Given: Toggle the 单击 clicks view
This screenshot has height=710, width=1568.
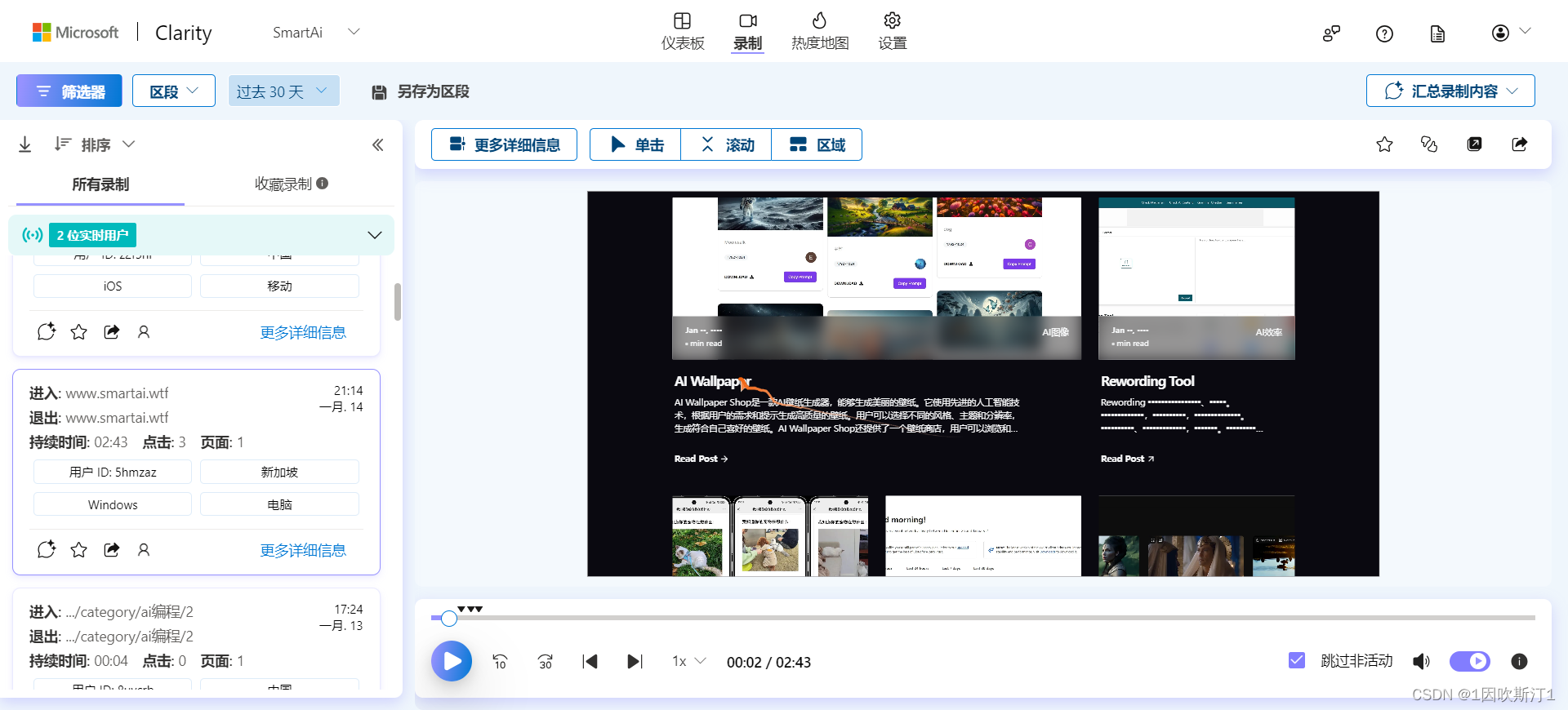Looking at the screenshot, I should (x=635, y=144).
